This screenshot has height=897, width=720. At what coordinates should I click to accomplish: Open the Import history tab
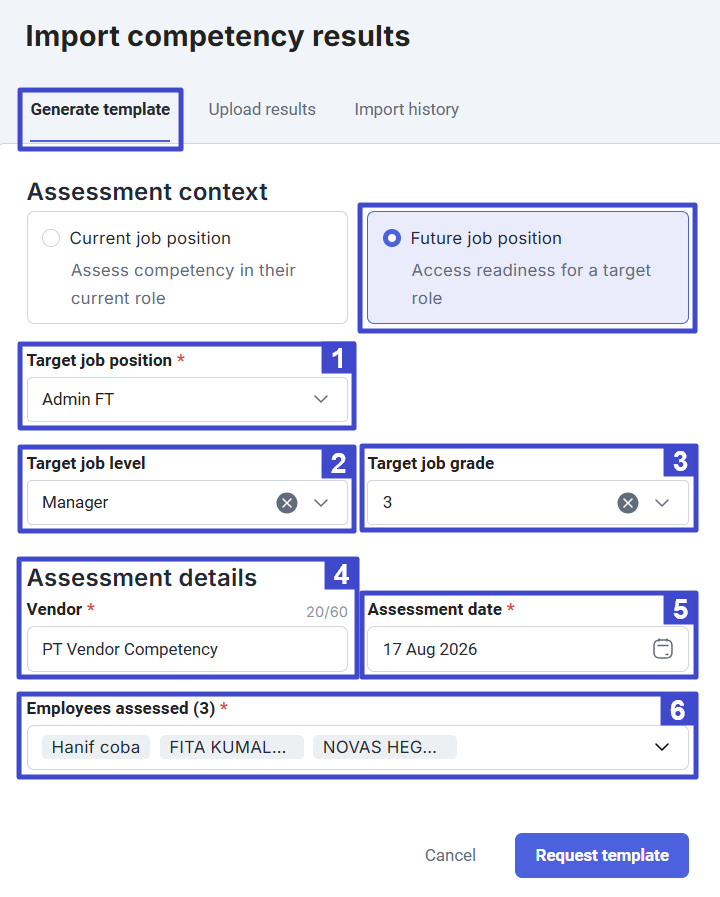407,109
